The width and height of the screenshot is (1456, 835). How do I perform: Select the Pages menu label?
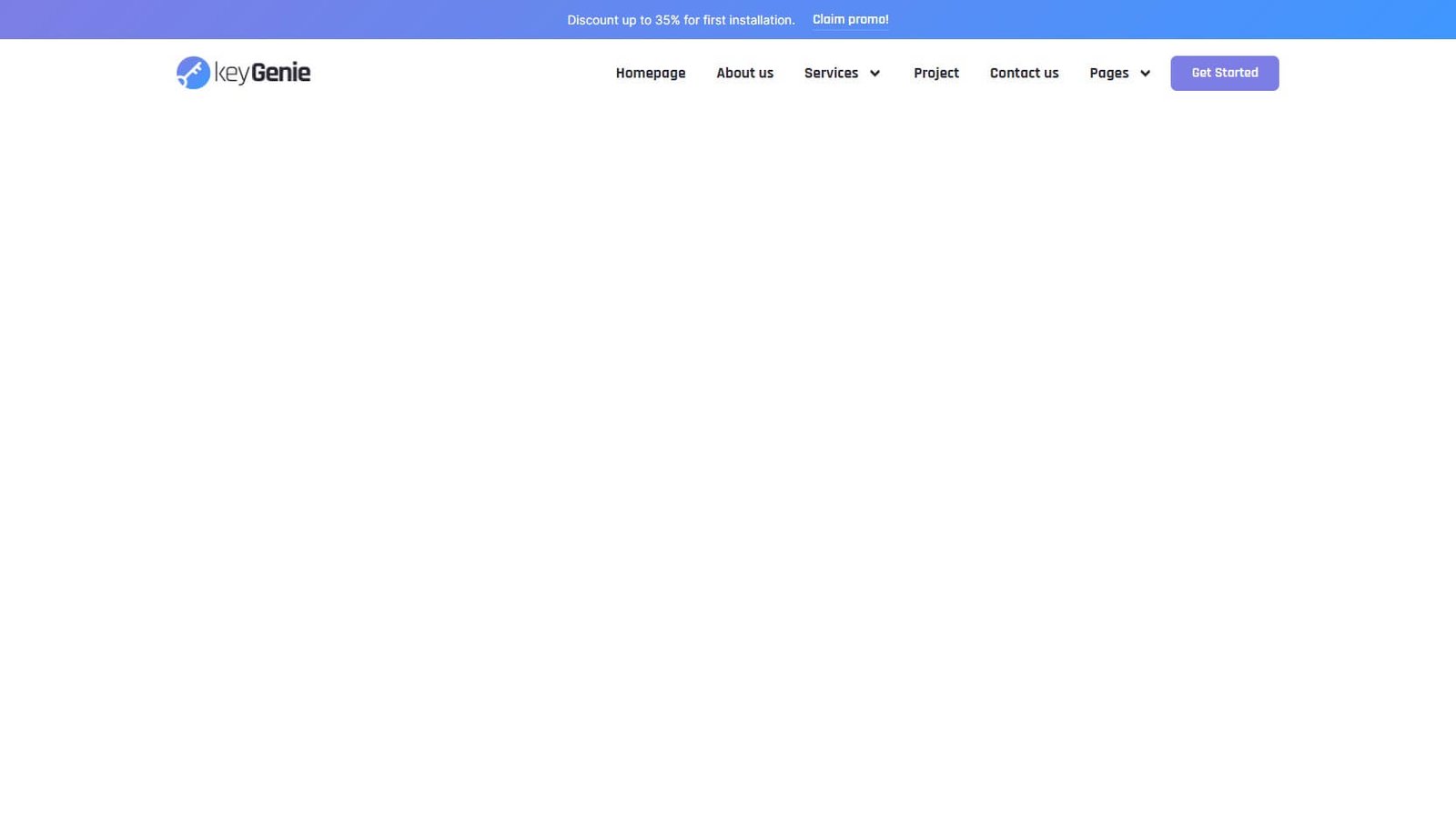tap(1108, 74)
